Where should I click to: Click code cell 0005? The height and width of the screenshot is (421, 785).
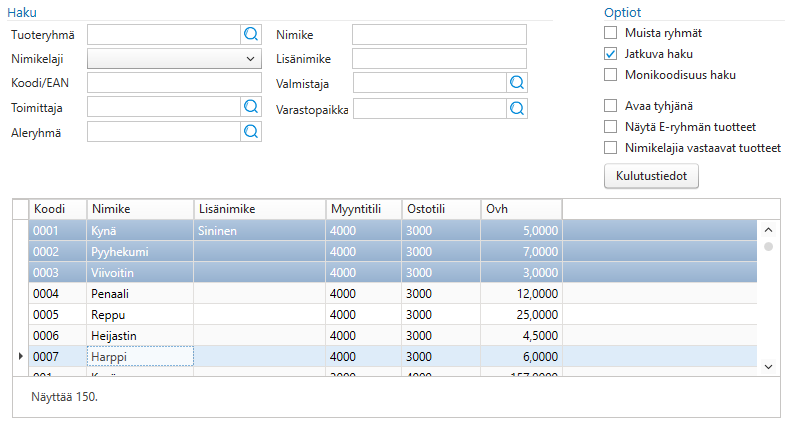coord(58,315)
